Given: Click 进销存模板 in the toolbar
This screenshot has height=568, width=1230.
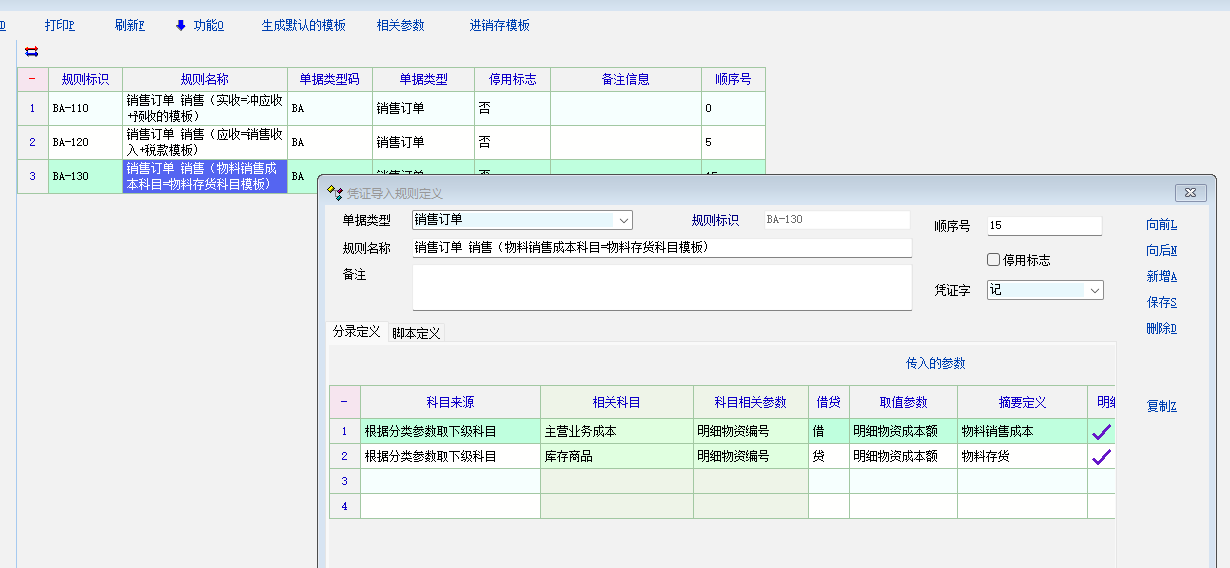Looking at the screenshot, I should (x=500, y=25).
